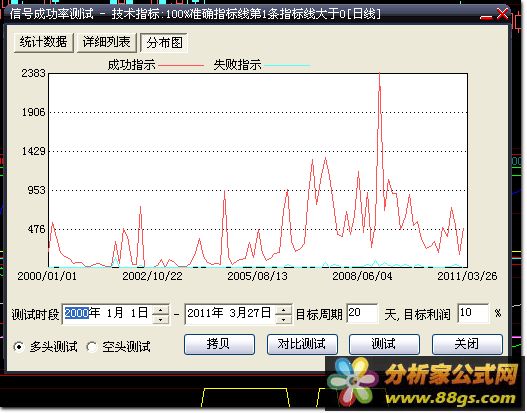Start the 测试 button
The height and width of the screenshot is (413, 527).
pos(384,344)
